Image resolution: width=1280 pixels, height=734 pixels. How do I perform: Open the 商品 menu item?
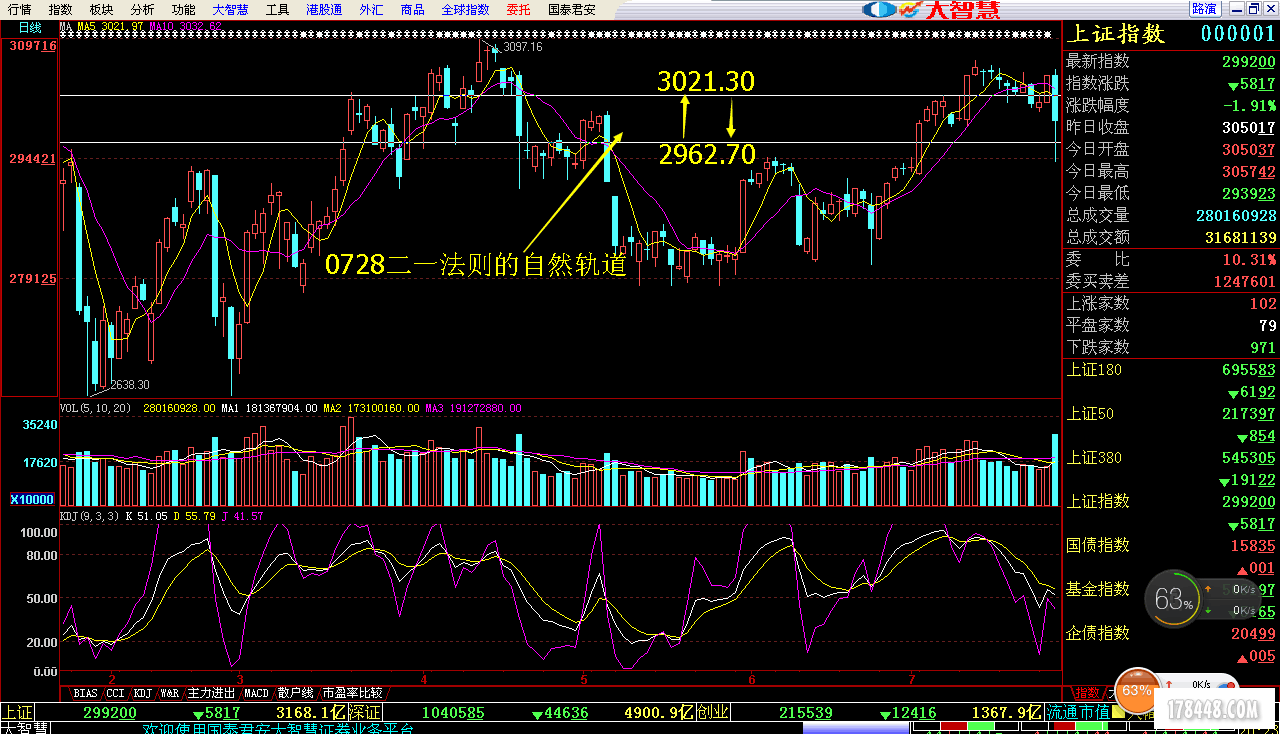[x=412, y=9]
